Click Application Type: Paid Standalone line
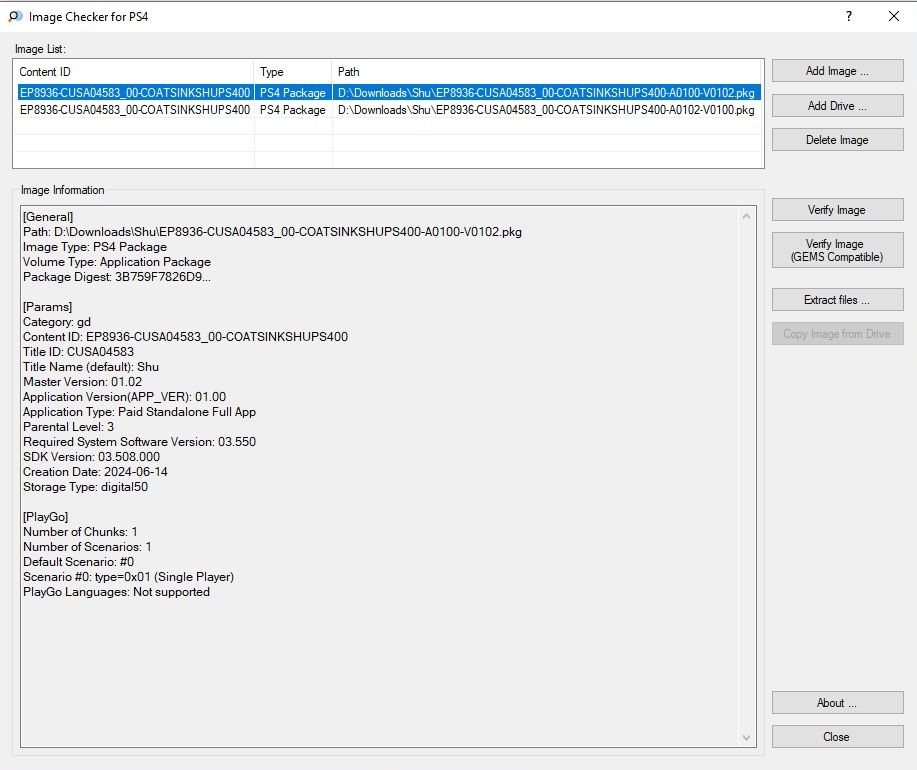The height and width of the screenshot is (770, 917). [x=139, y=412]
